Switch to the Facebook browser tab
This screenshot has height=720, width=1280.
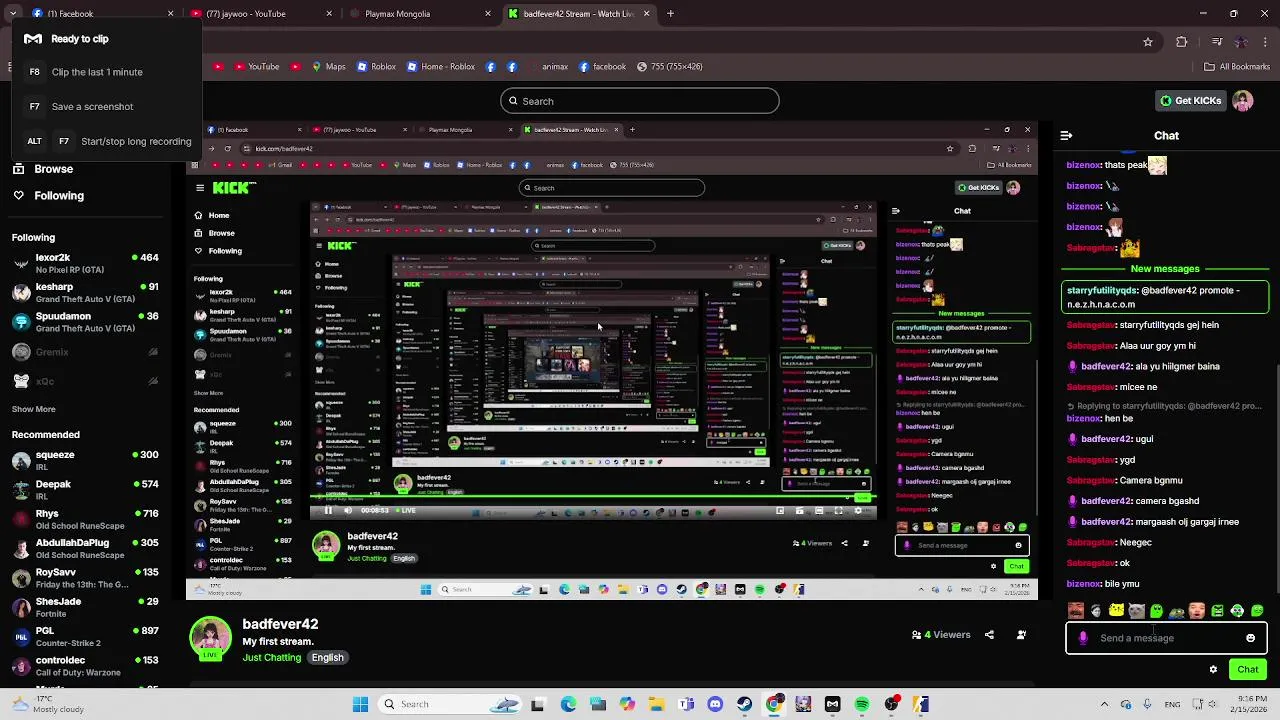click(x=103, y=14)
